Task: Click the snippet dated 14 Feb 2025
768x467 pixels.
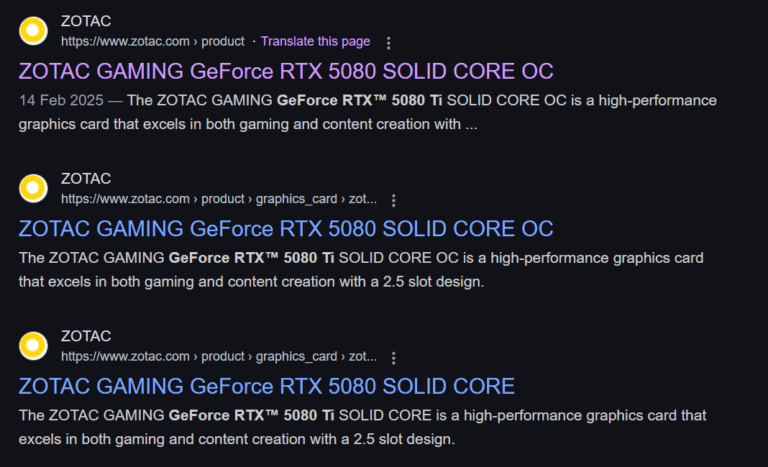Action: point(367,112)
